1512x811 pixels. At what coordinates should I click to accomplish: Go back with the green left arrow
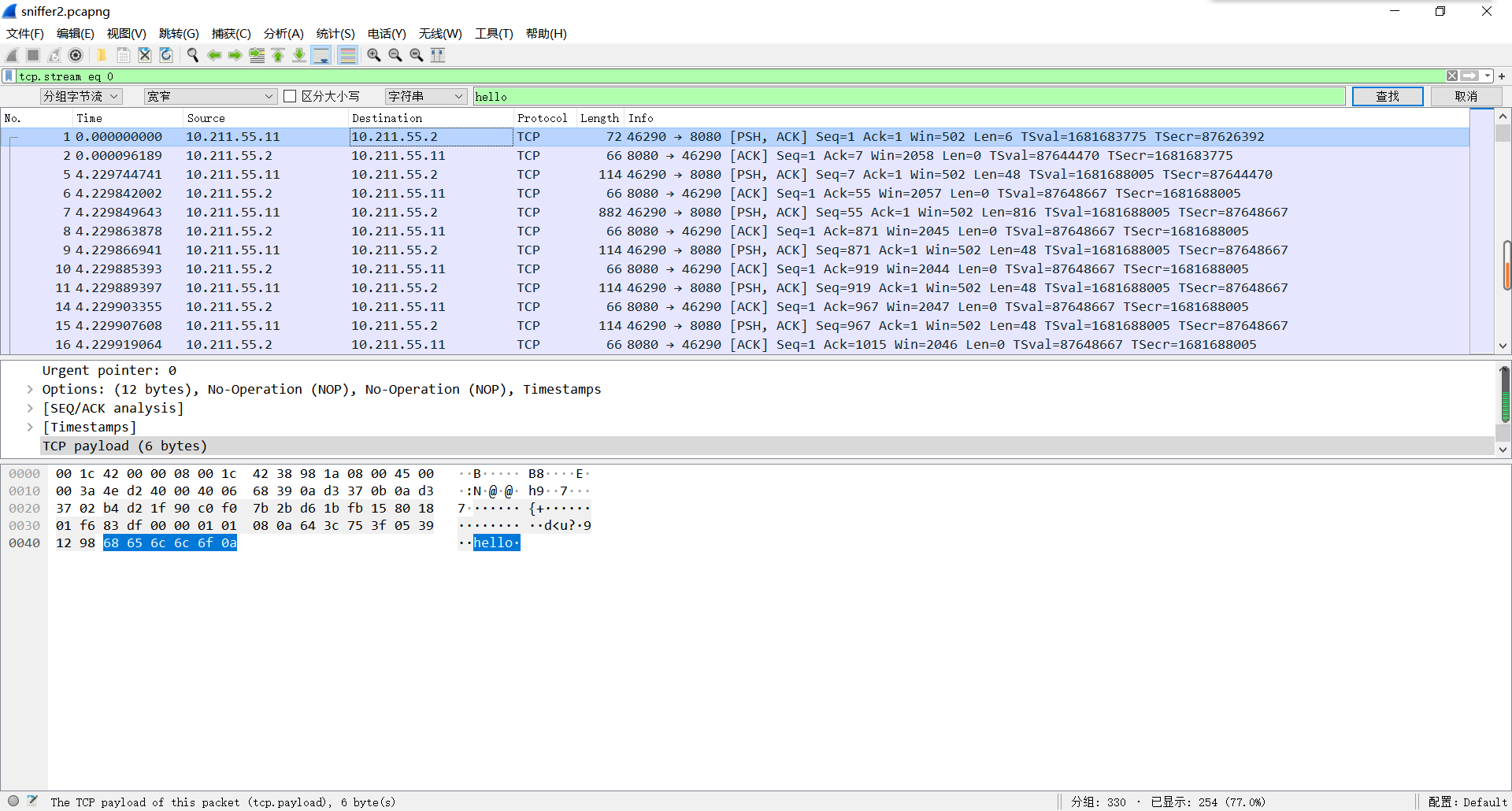tap(213, 55)
